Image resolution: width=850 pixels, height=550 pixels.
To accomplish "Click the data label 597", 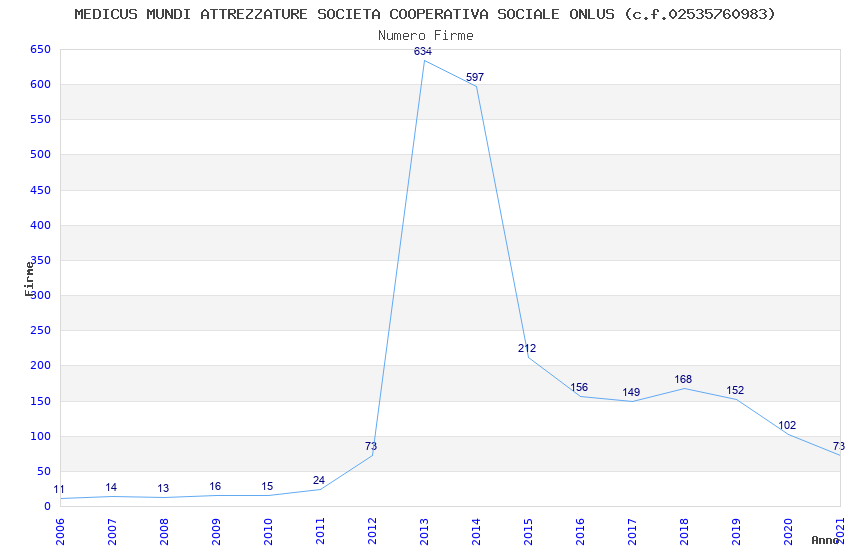I will [475, 77].
